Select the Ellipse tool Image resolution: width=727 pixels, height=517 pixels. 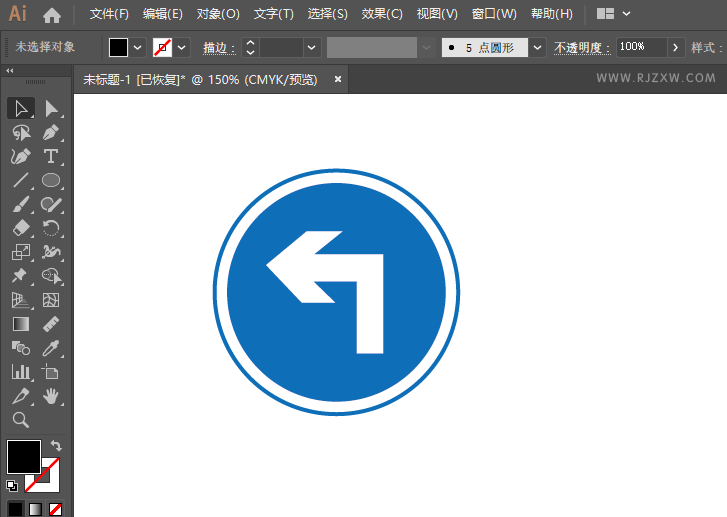coord(51,180)
